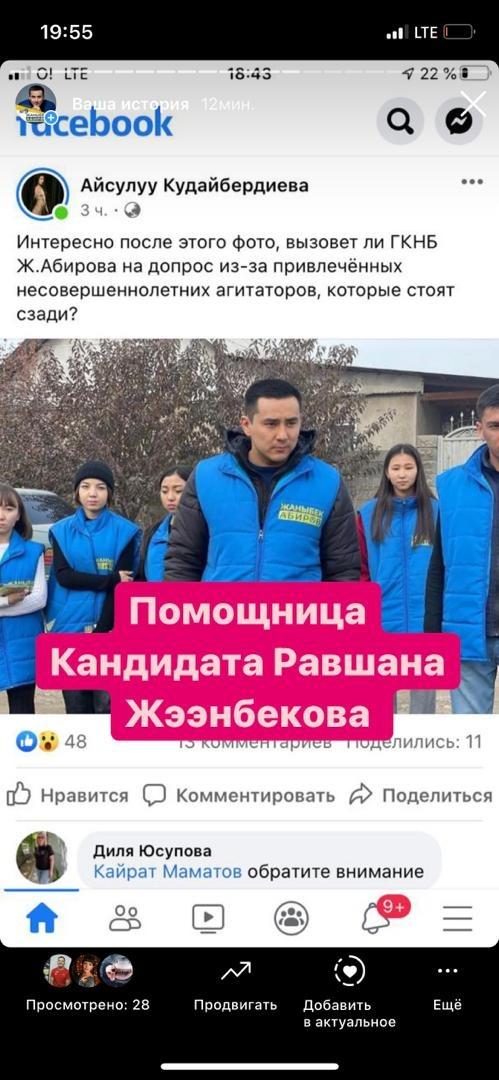View story viewers list Просмотрено: 28
Image resolution: width=499 pixels, height=1080 pixels.
tap(88, 985)
